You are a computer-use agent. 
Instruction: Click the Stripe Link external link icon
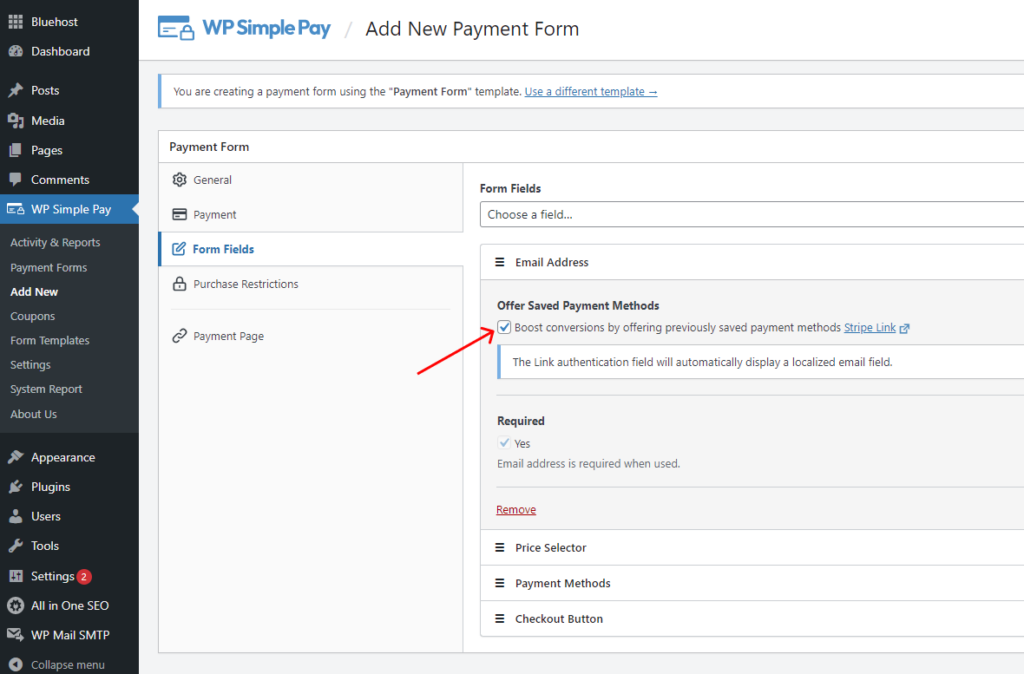[904, 328]
